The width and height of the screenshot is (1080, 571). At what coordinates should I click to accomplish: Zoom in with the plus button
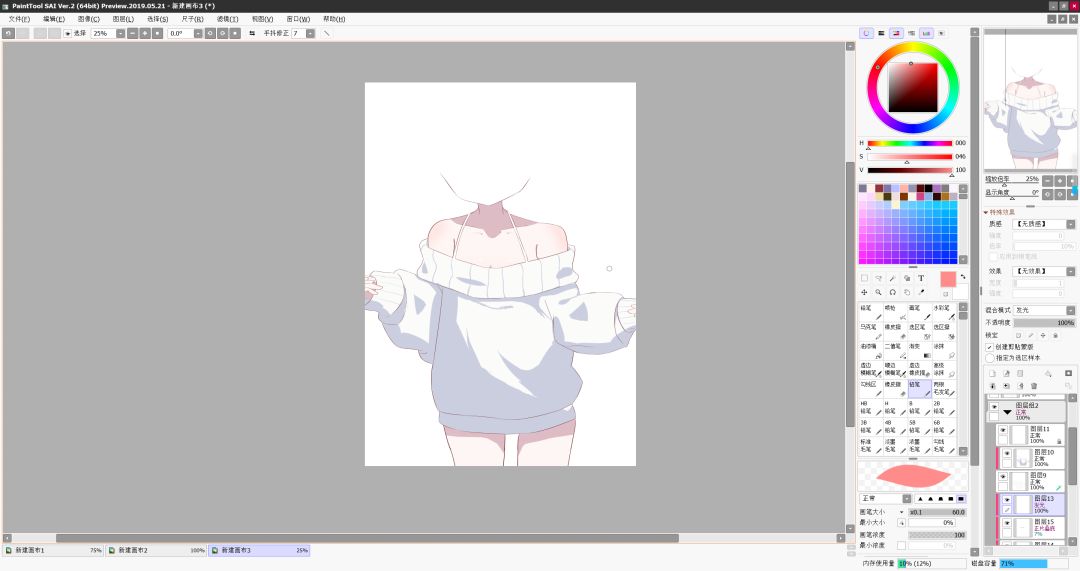click(x=145, y=33)
